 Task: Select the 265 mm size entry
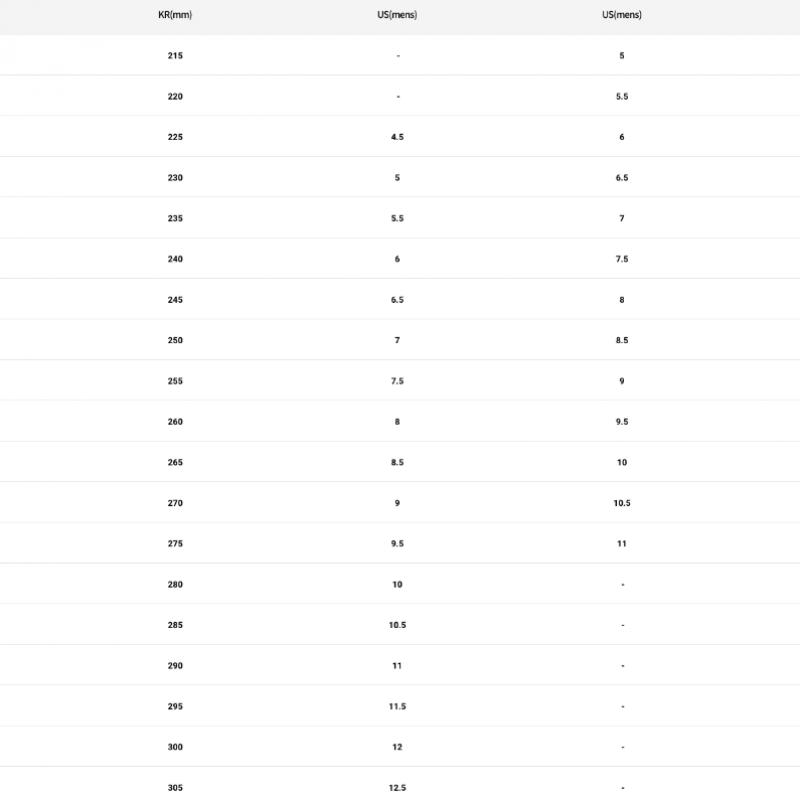[x=175, y=463]
